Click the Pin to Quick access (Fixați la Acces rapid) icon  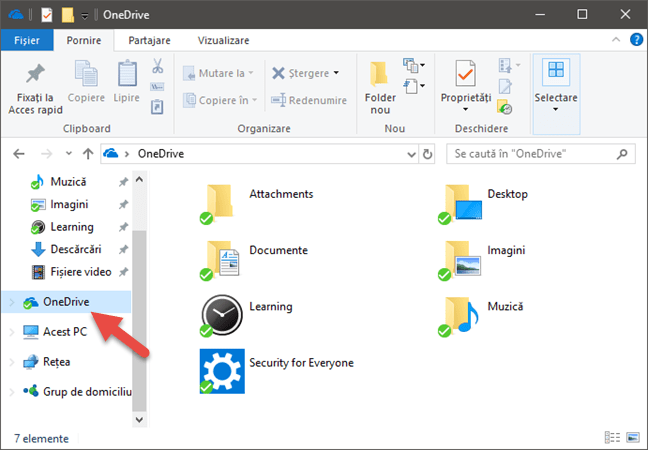click(35, 74)
